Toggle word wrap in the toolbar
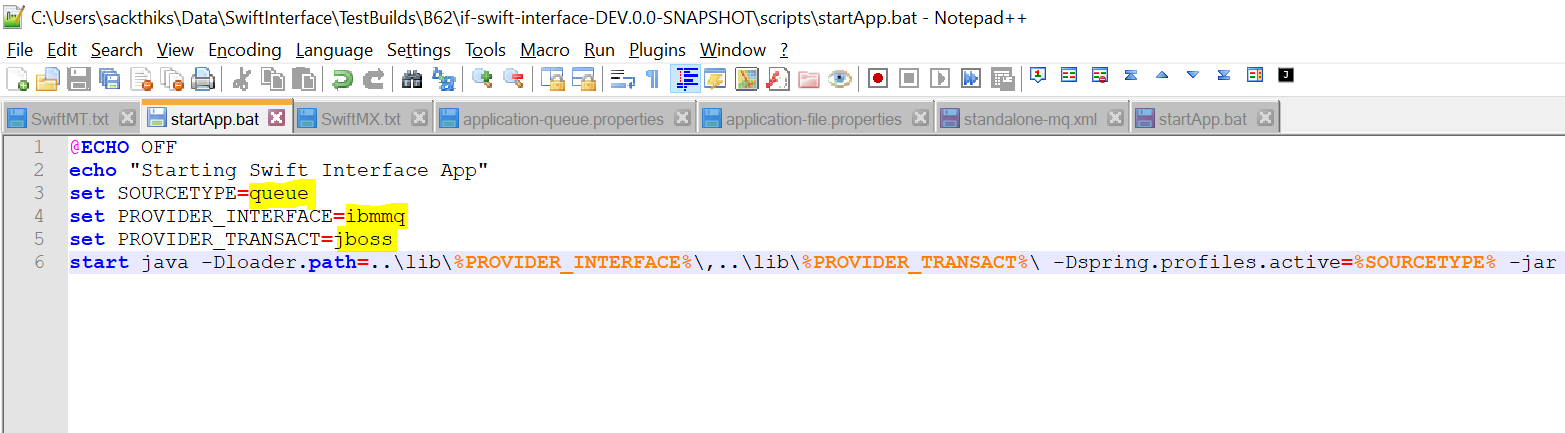 pos(623,78)
